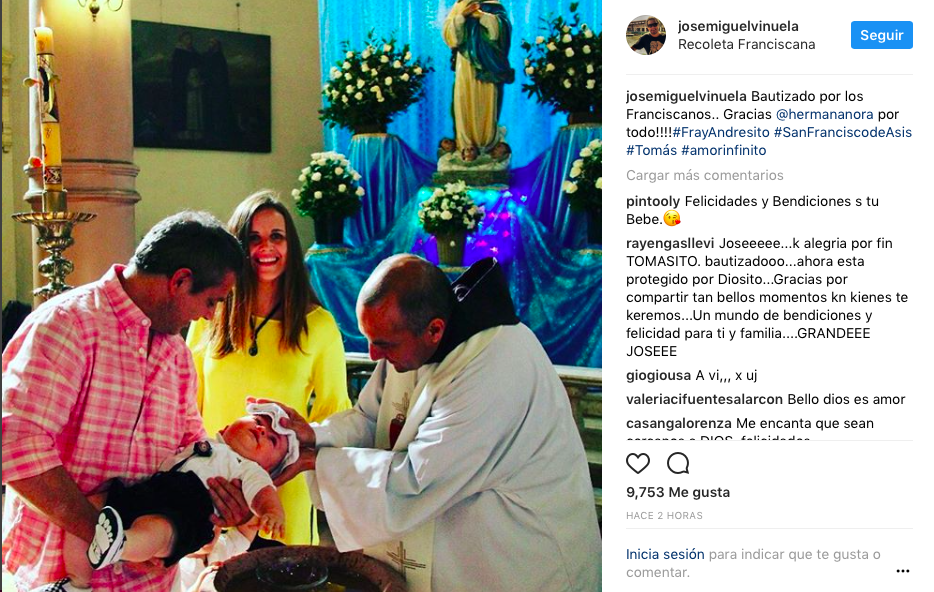
Task: Open commenter rayengasllevi's profile
Action: point(670,243)
